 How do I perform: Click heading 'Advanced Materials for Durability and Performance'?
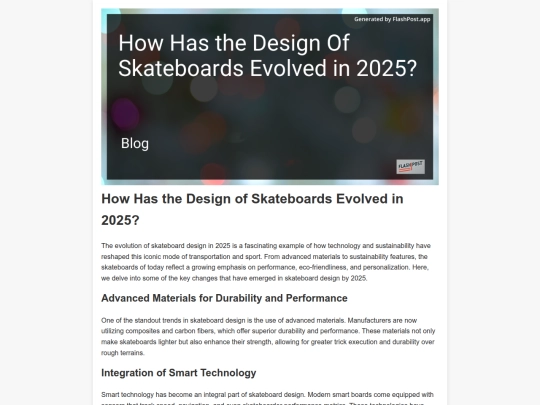pos(224,298)
